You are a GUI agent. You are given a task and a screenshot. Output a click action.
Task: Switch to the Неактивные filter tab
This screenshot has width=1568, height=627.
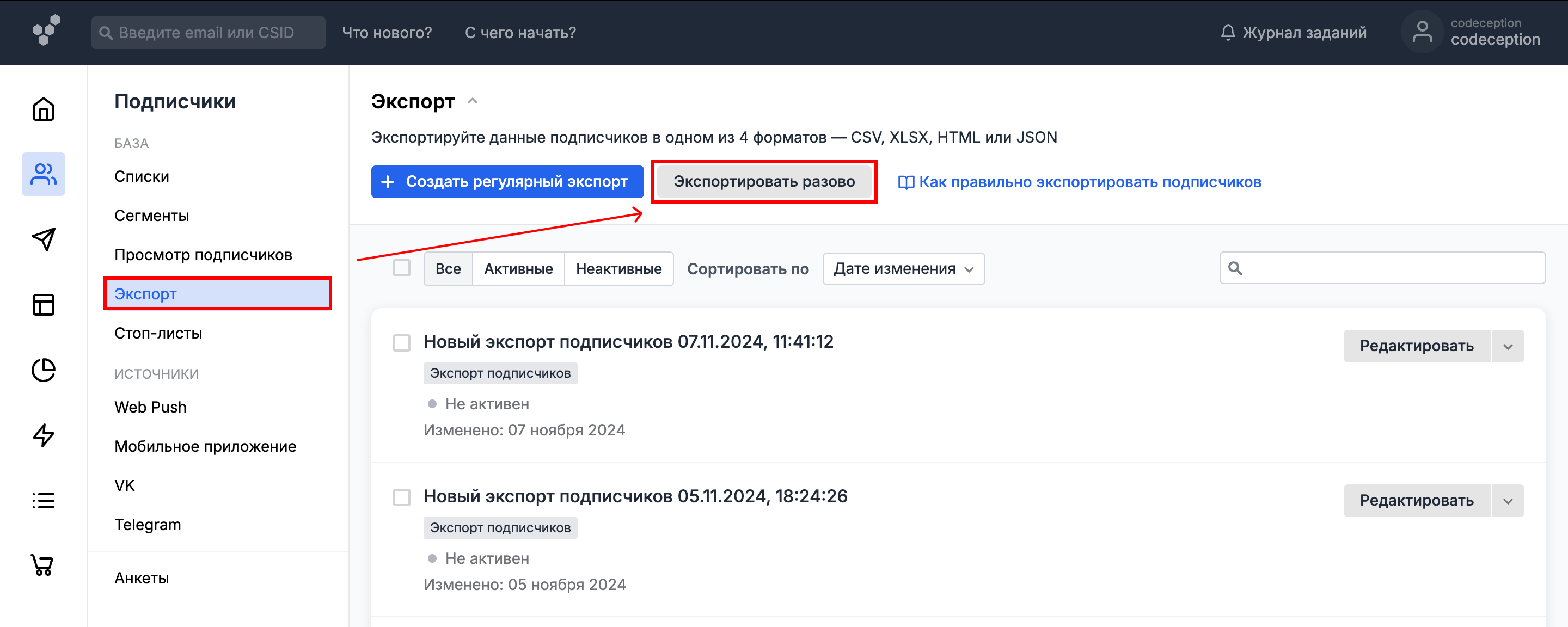618,268
